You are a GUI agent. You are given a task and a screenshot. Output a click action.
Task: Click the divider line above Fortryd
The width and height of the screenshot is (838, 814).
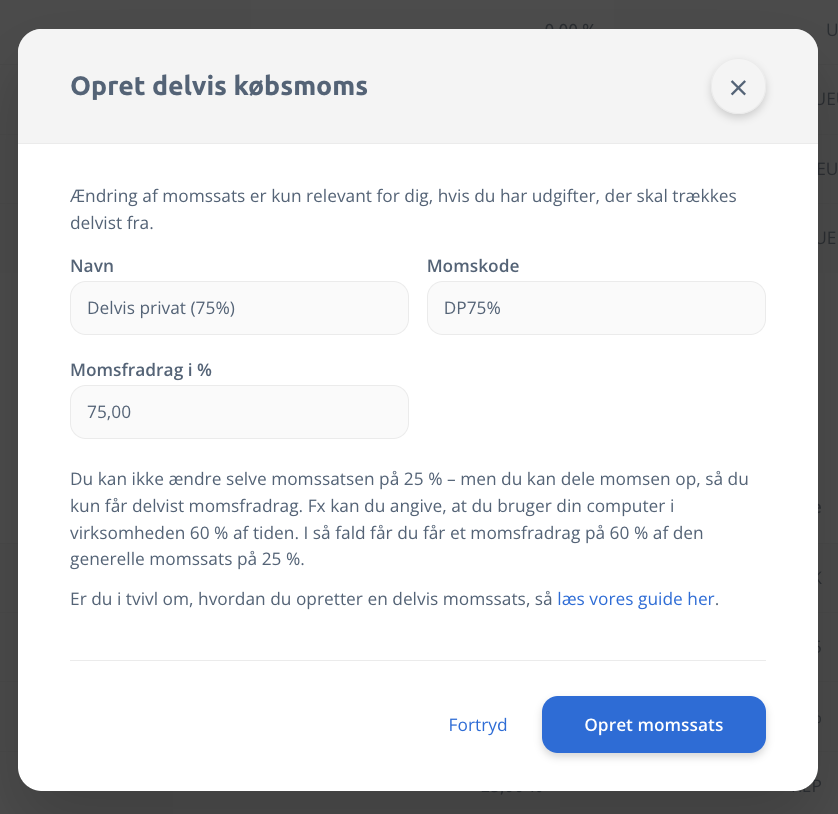coord(418,660)
